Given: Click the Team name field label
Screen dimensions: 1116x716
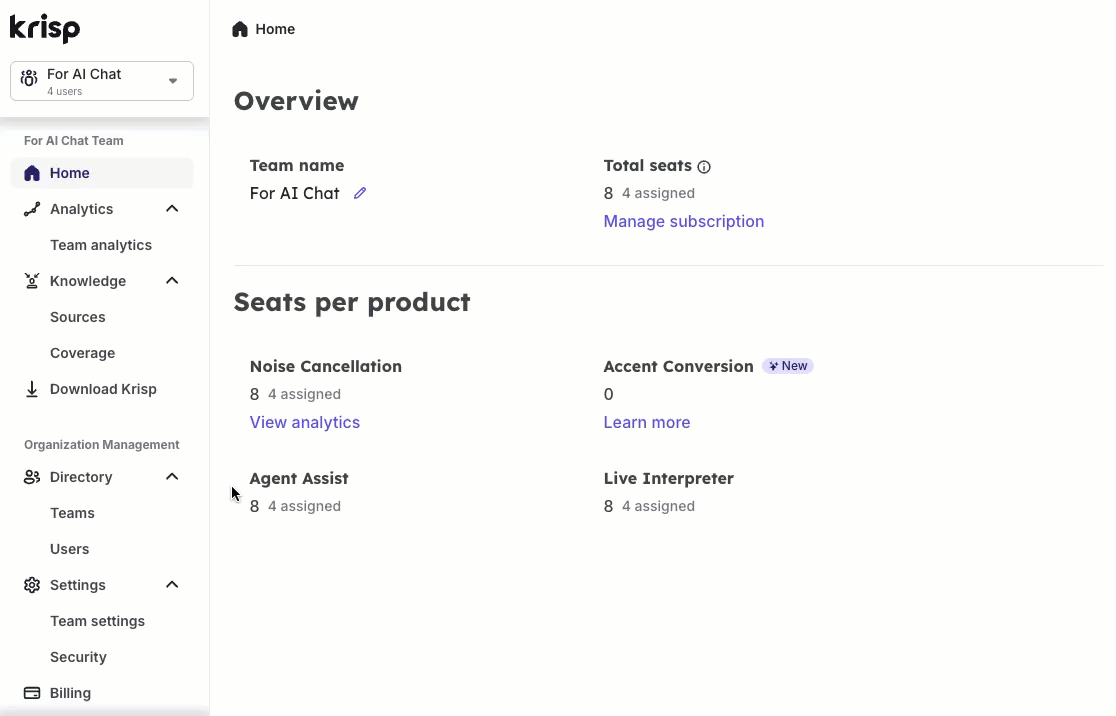Looking at the screenshot, I should pos(297,166).
